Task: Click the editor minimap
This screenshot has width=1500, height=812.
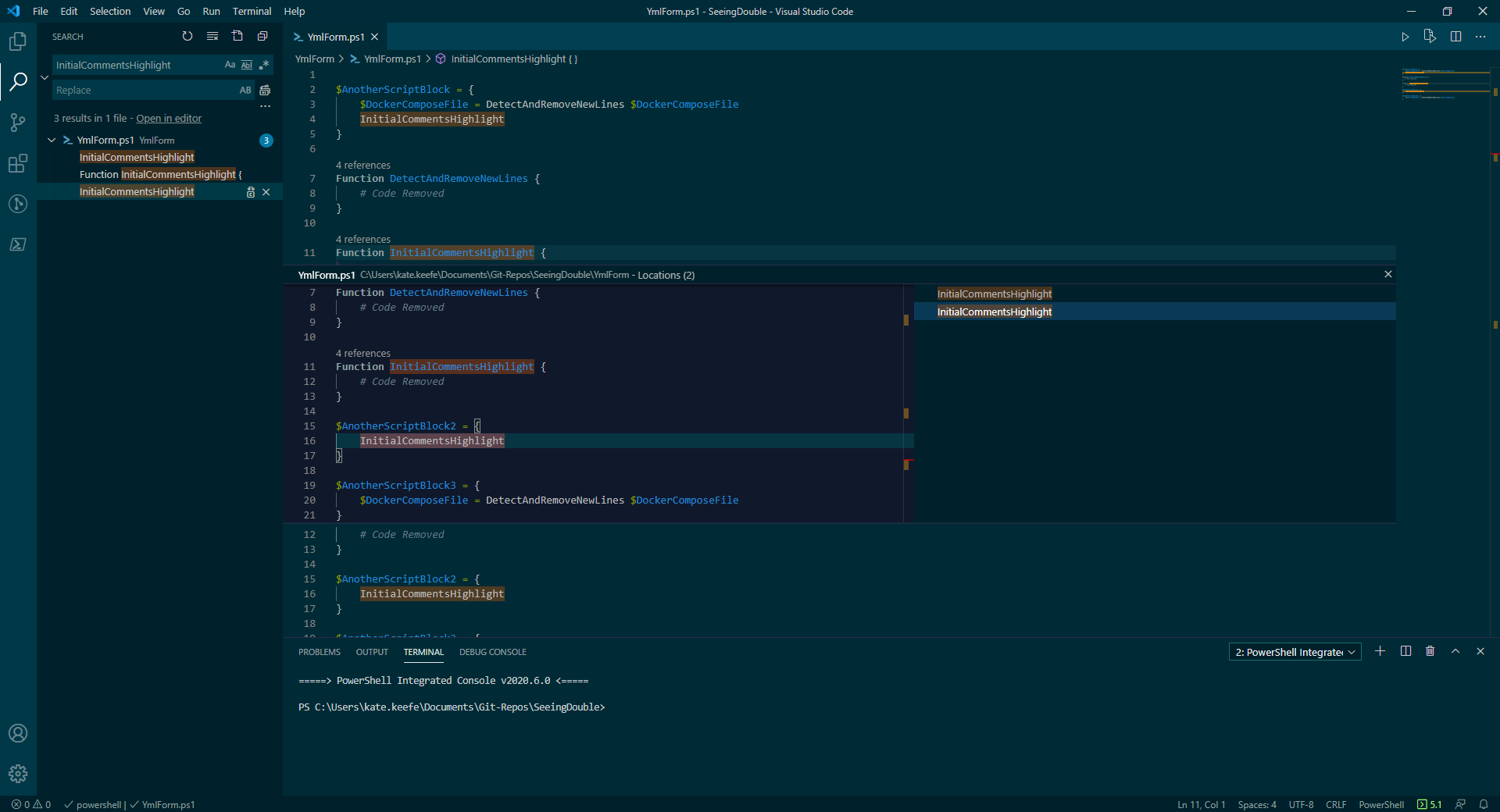Action: pos(1445,84)
